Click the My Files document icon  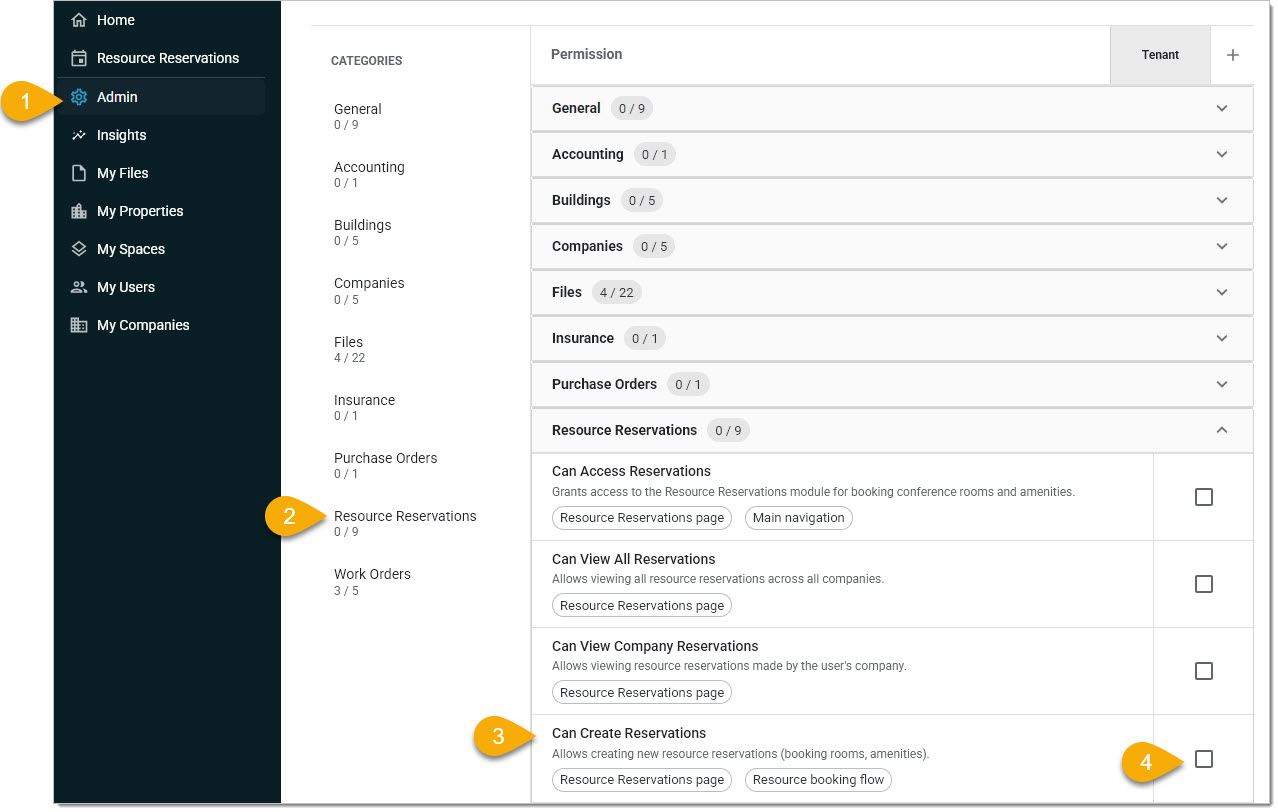pyautogui.click(x=79, y=173)
